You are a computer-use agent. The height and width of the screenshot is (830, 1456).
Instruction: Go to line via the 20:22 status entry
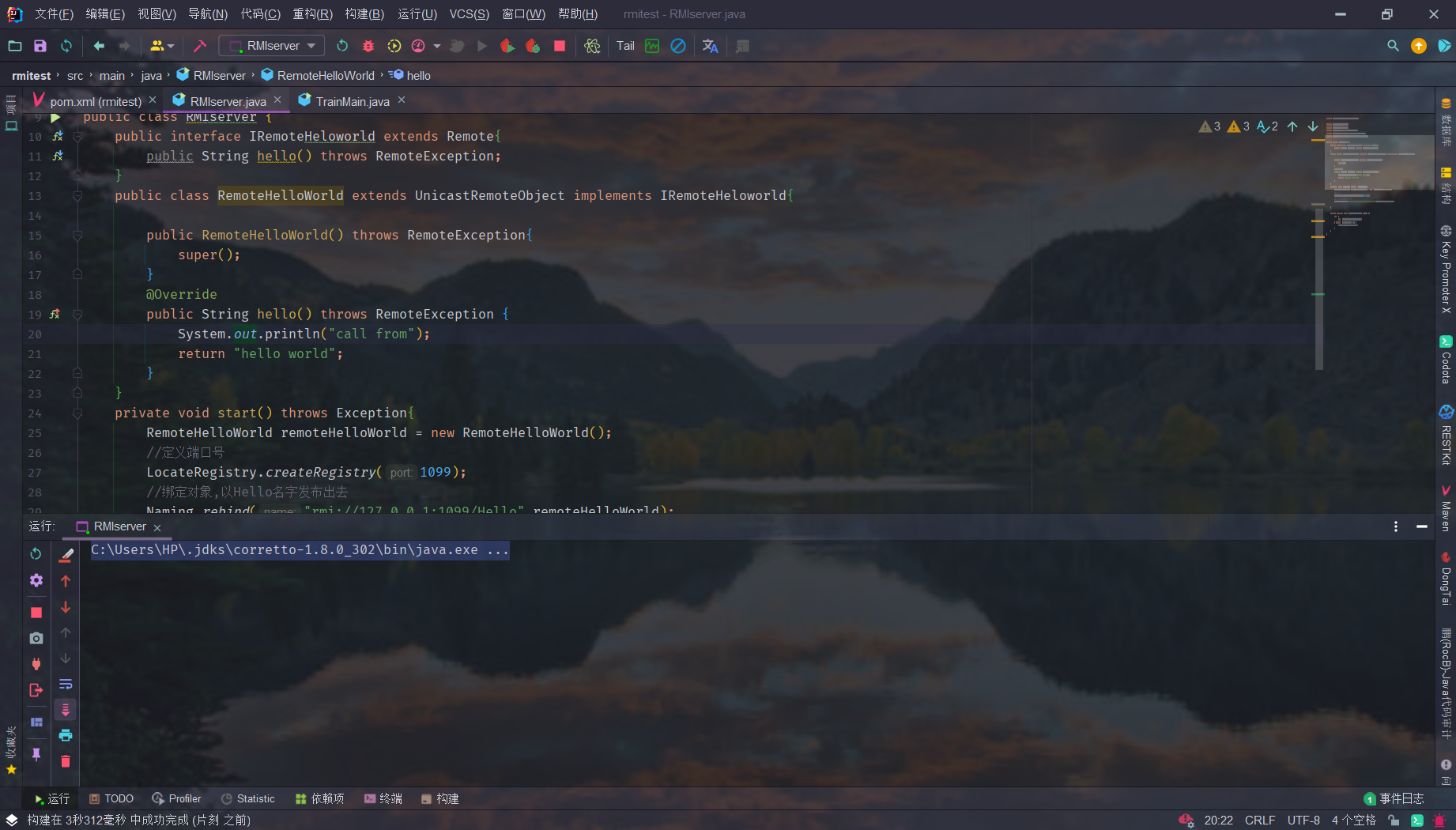[x=1218, y=821]
